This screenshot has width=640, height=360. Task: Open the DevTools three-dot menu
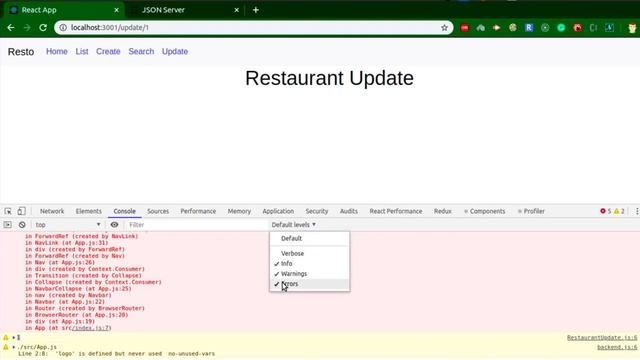[637, 211]
